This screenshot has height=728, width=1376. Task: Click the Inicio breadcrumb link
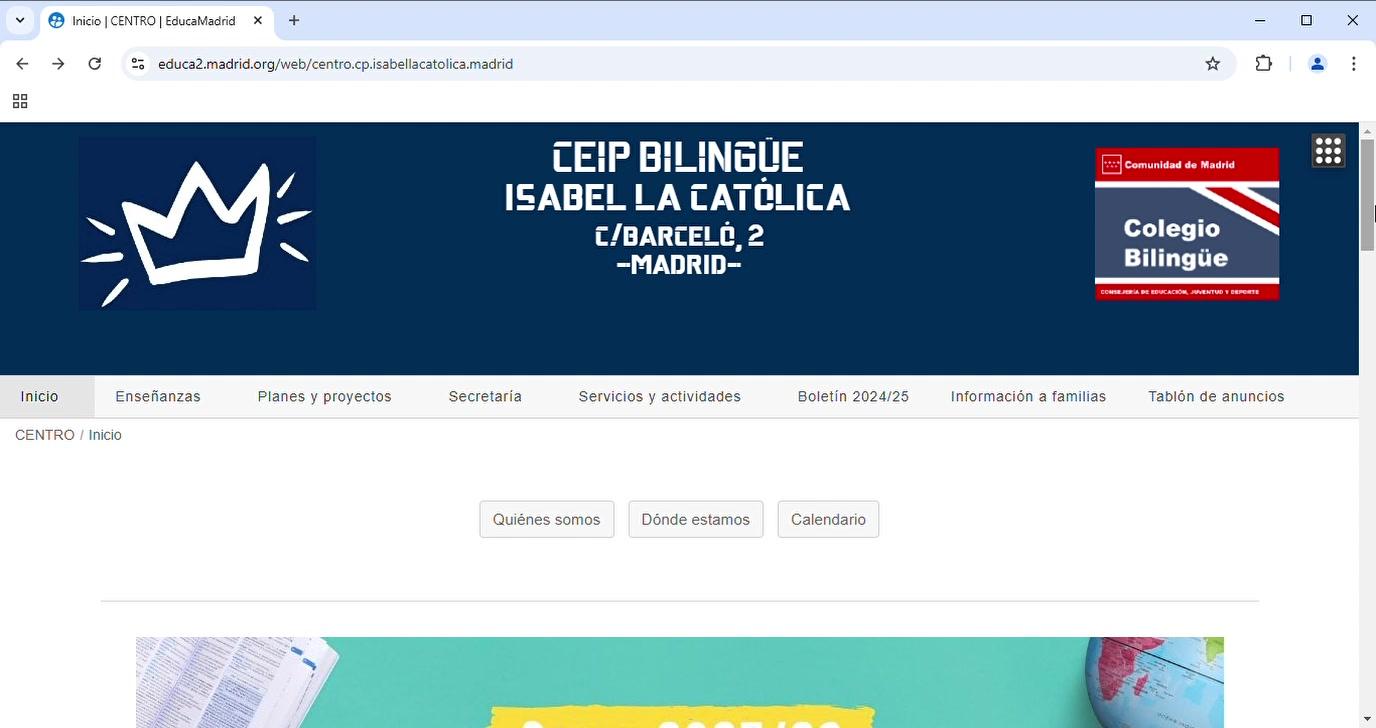point(105,435)
